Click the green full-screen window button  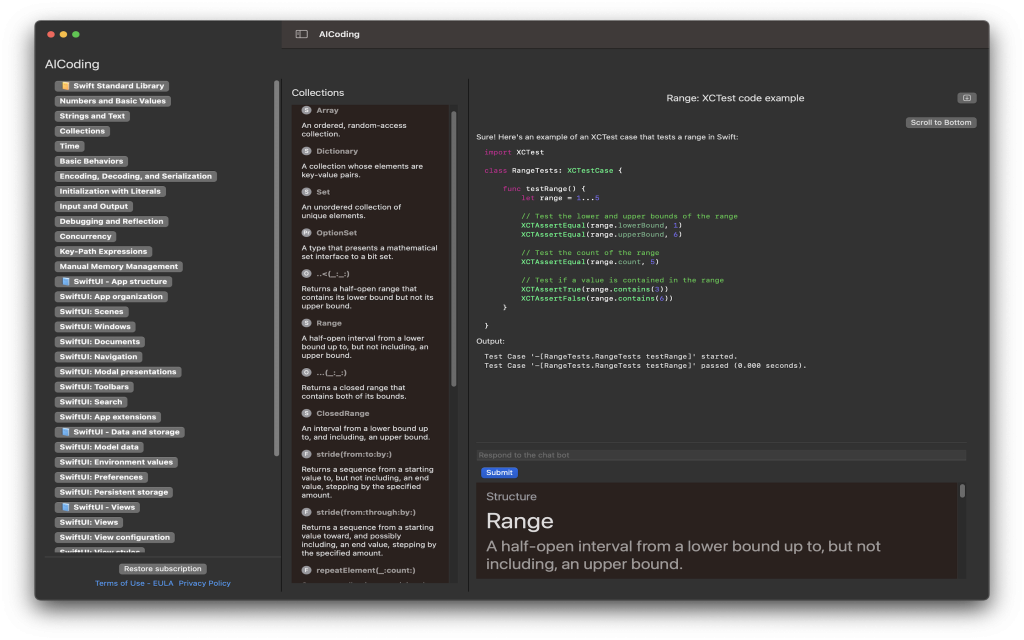point(76,34)
